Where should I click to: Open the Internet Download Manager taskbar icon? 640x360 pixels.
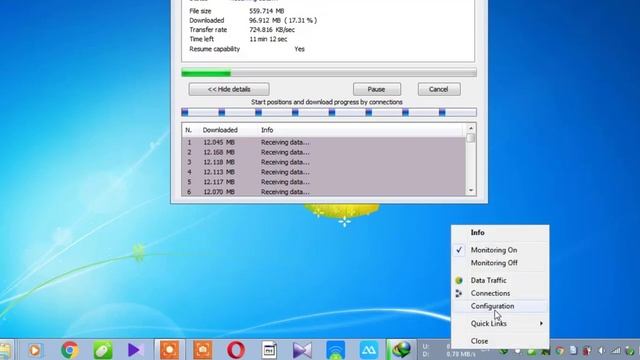pyautogui.click(x=401, y=350)
